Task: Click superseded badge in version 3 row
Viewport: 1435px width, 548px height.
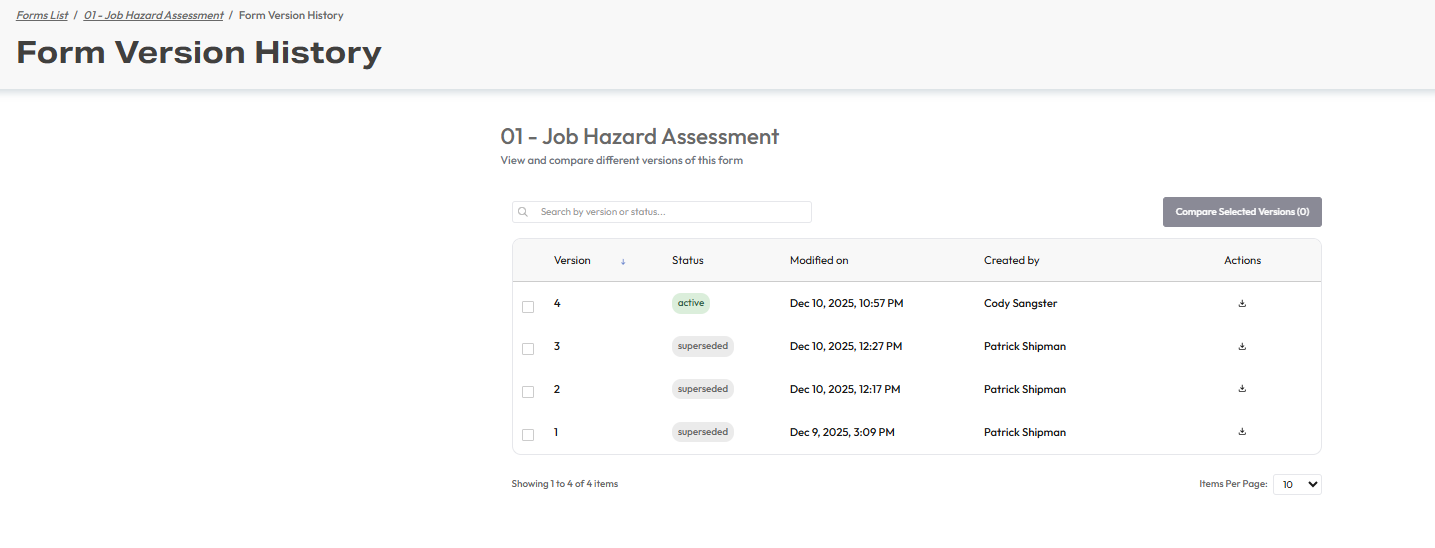Action: coord(703,346)
